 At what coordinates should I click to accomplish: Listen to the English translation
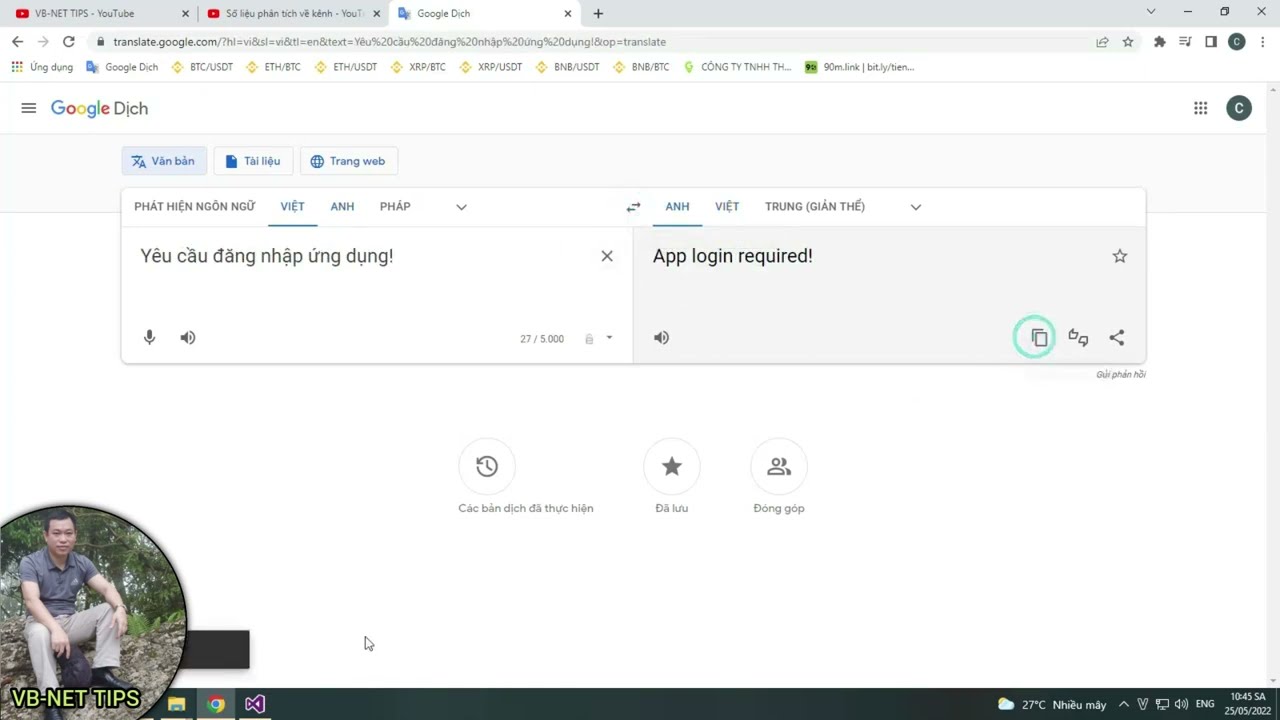click(x=662, y=338)
